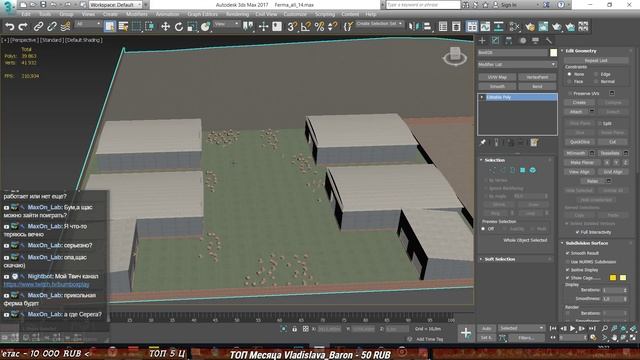The width and height of the screenshot is (640, 360).
Task: Click the Make Planar button
Action: pyautogui.click(x=582, y=162)
